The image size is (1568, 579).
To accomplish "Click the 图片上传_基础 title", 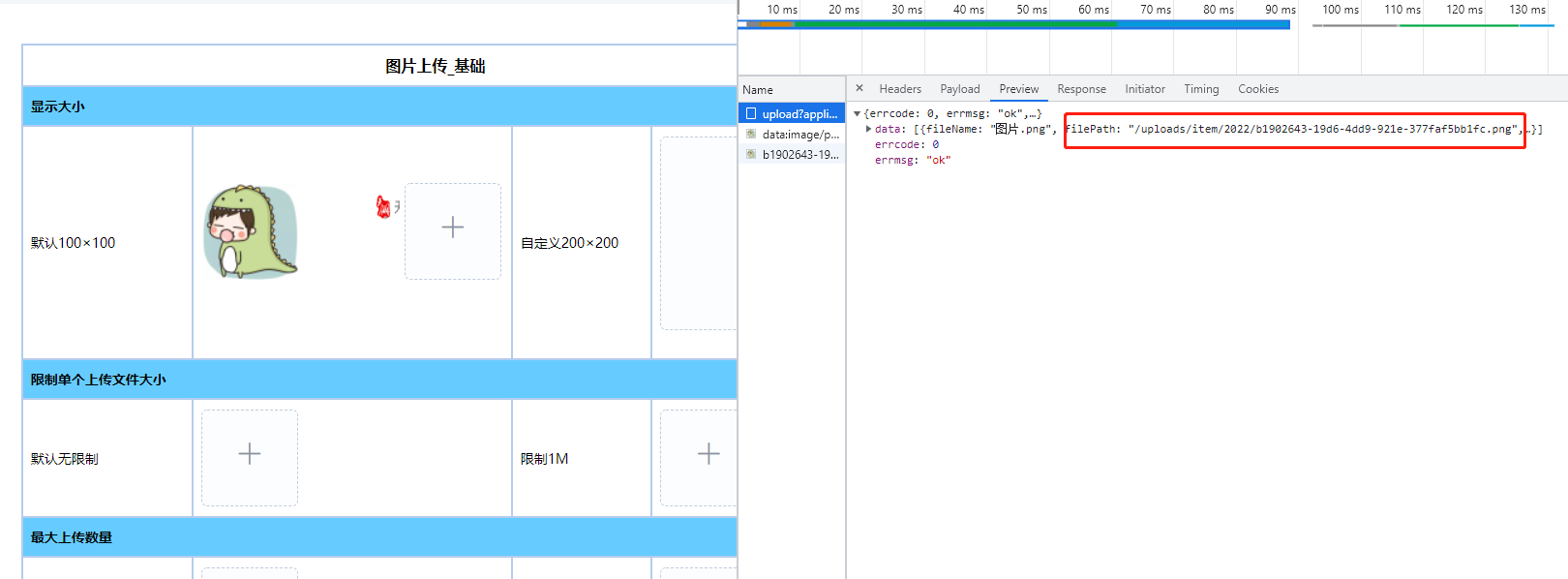I will tap(436, 66).
